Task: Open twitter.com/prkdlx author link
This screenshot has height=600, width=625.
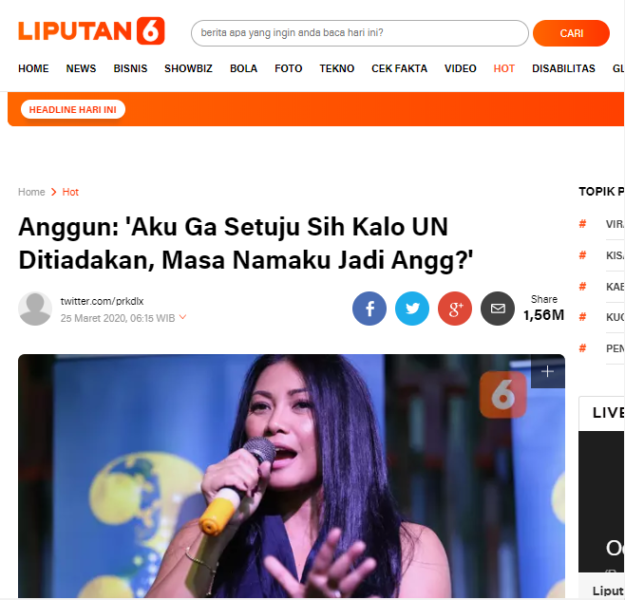Action: click(x=102, y=301)
